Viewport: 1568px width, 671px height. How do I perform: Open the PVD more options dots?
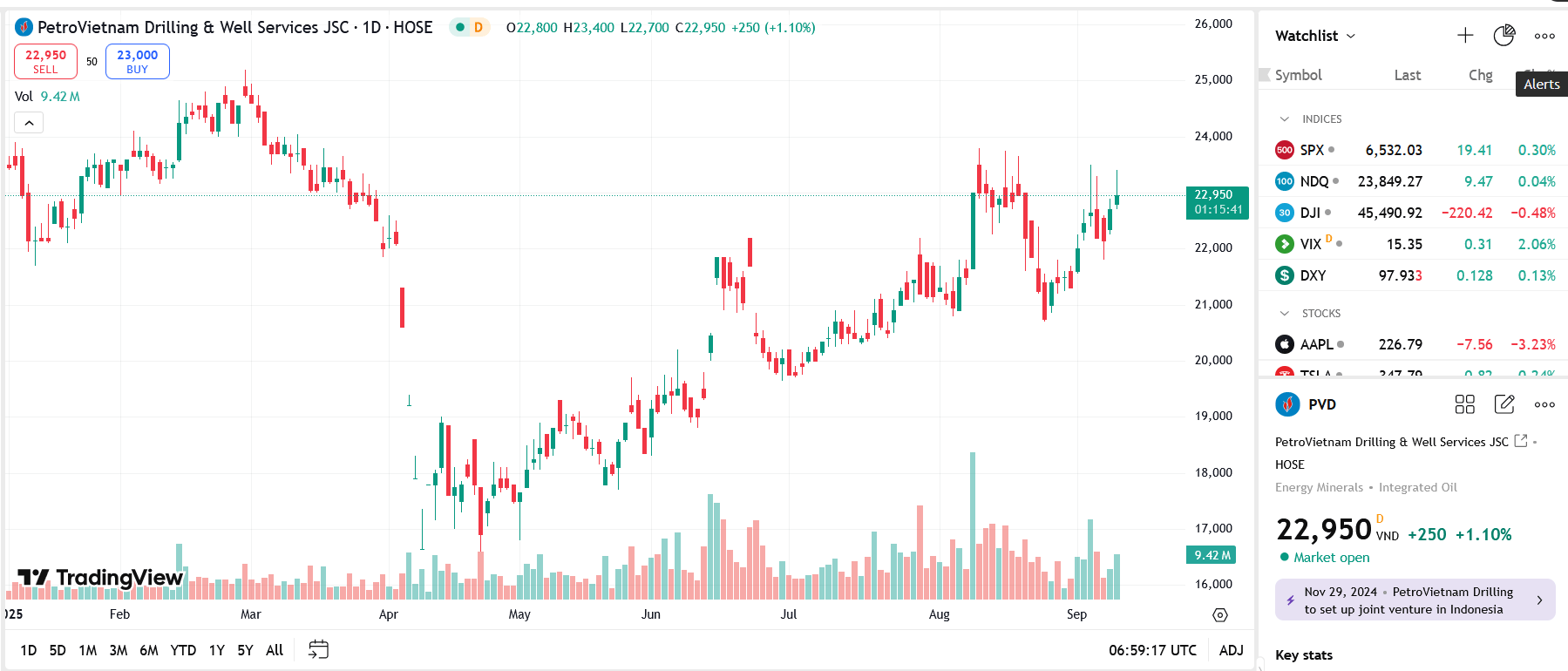click(1544, 404)
